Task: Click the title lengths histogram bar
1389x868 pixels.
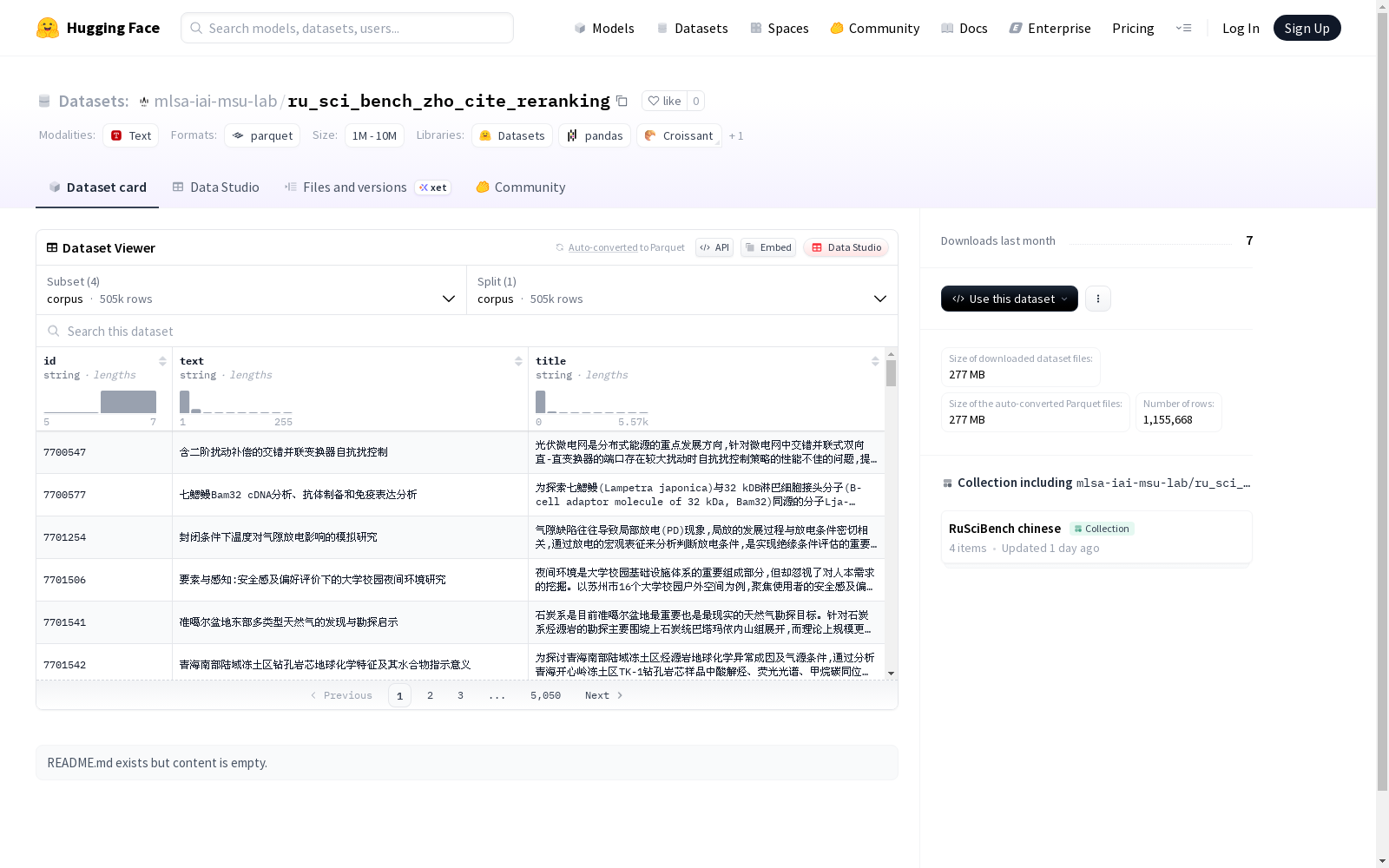Action: 540,402
